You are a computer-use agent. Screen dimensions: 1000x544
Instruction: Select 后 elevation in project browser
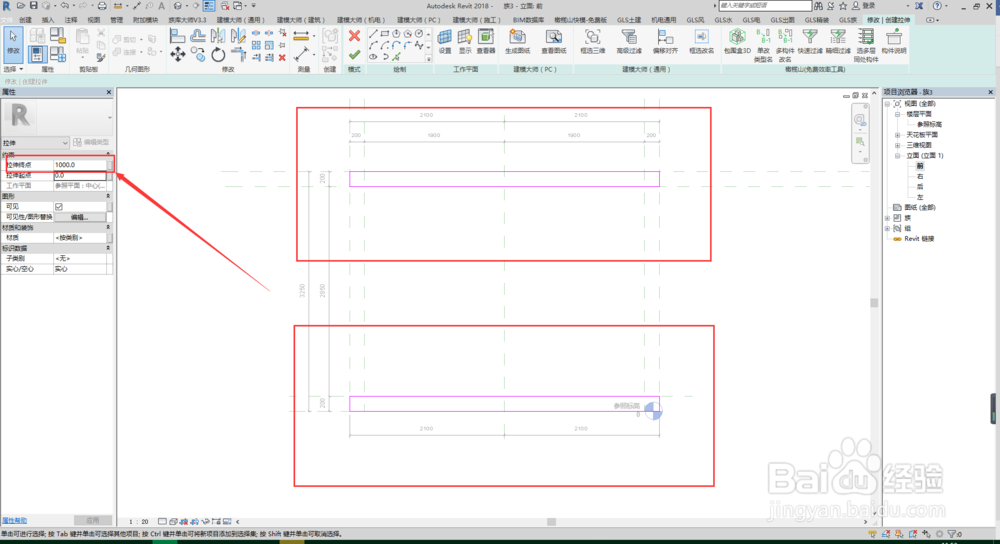pyautogui.click(x=920, y=187)
